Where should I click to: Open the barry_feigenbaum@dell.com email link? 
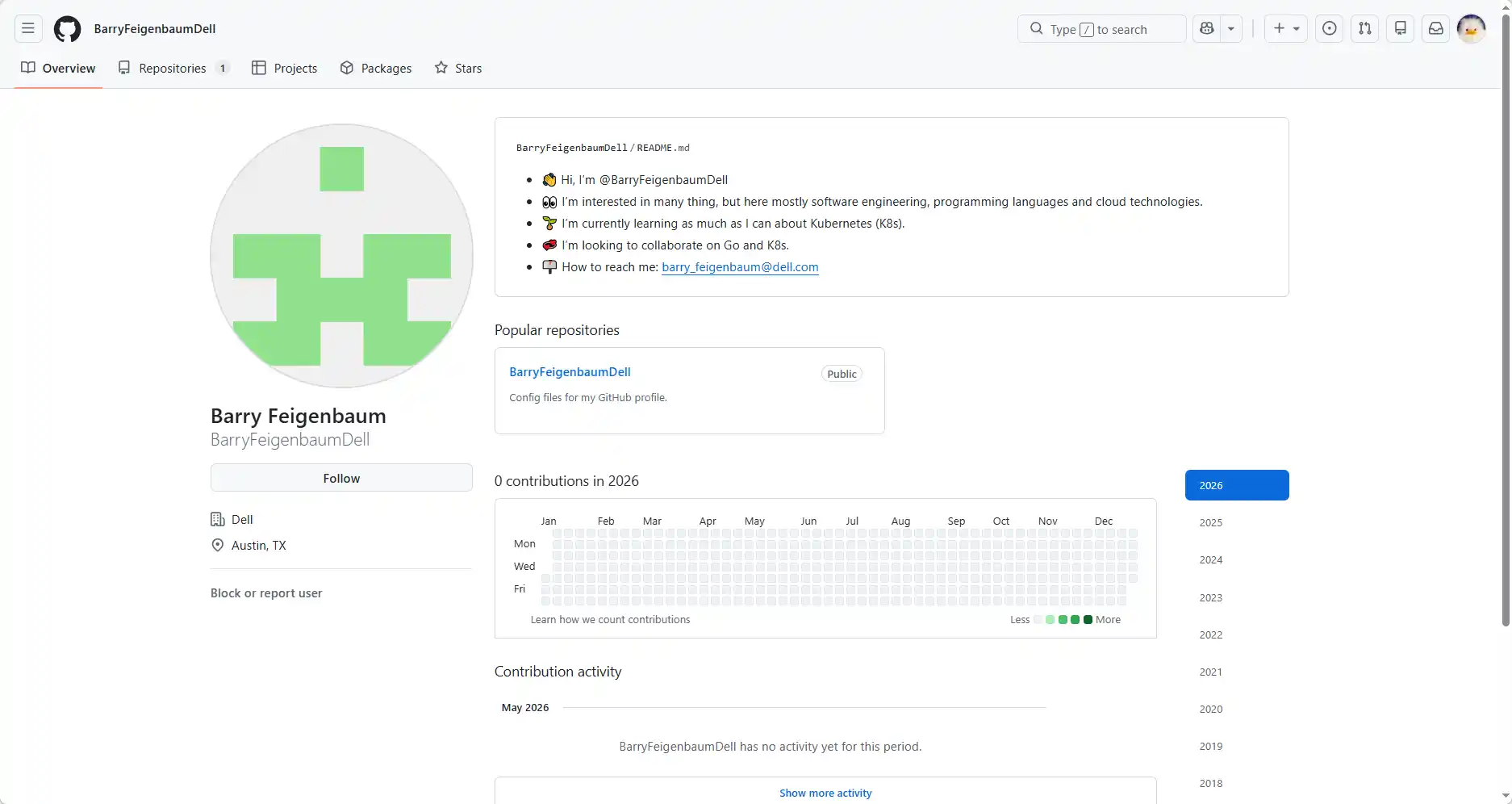pyautogui.click(x=740, y=267)
